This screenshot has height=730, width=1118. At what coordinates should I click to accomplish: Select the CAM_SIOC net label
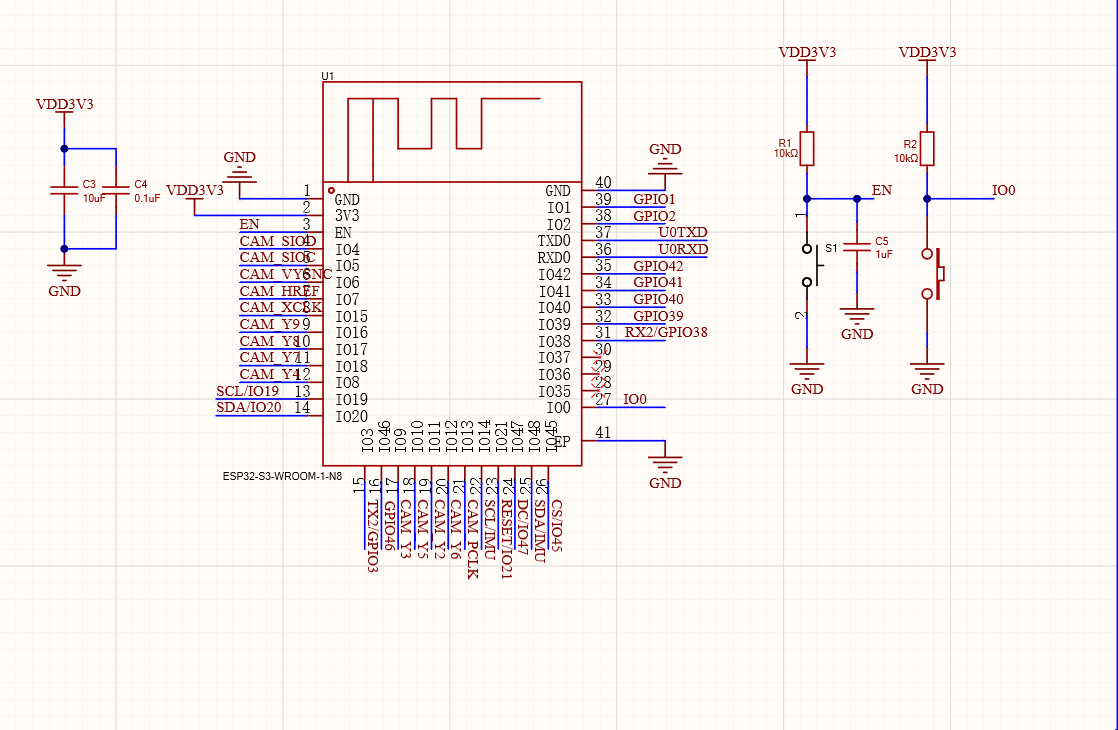tap(277, 257)
